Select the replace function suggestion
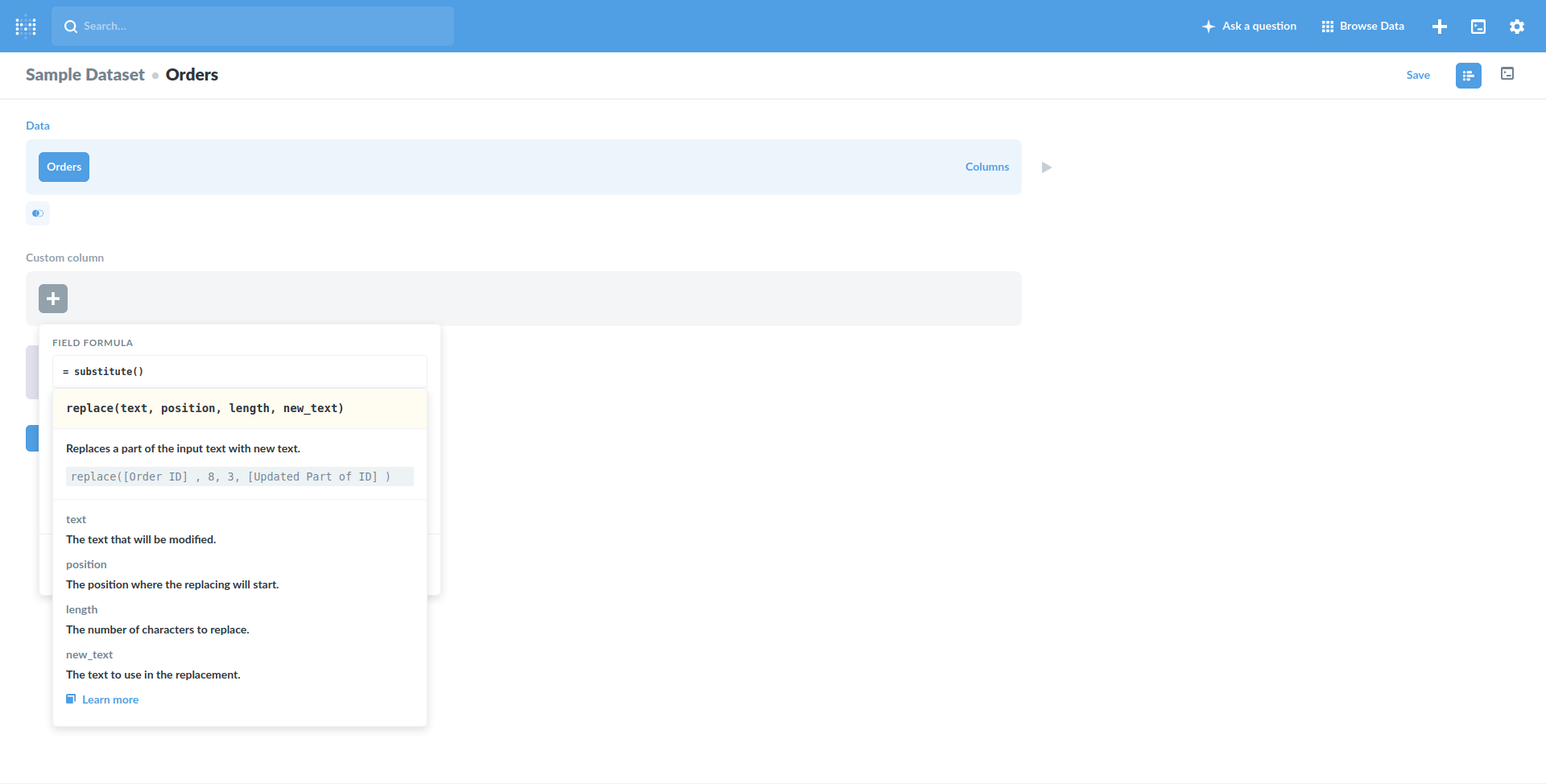 pos(205,408)
